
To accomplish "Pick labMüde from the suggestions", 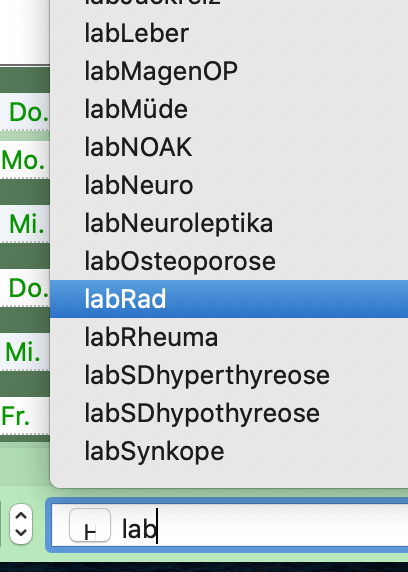I will coord(229,109).
